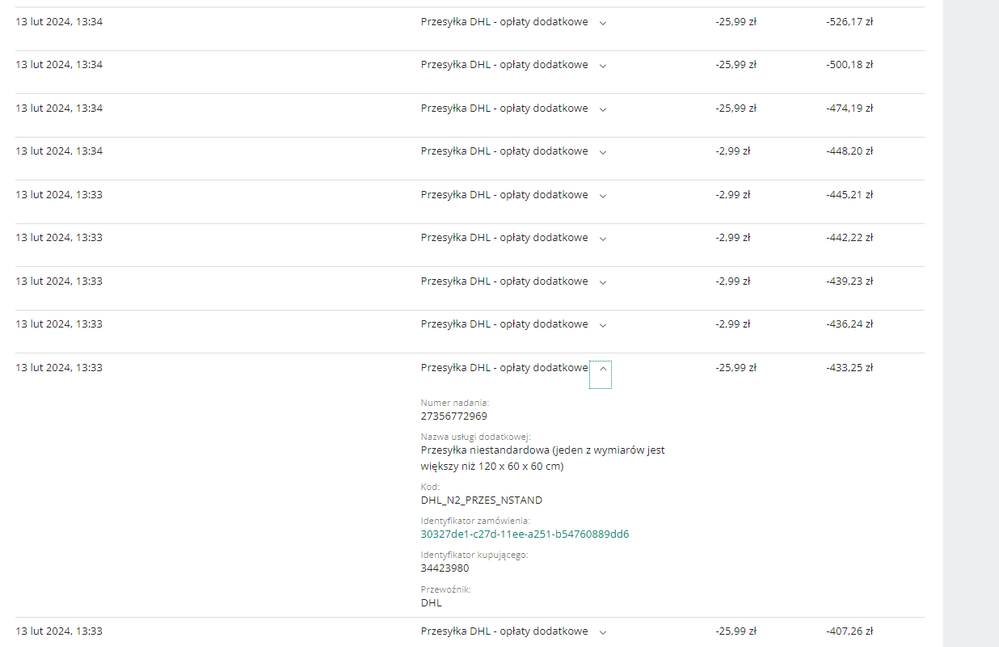
Task: Click buyer identifier 34423980
Action: click(x=445, y=568)
